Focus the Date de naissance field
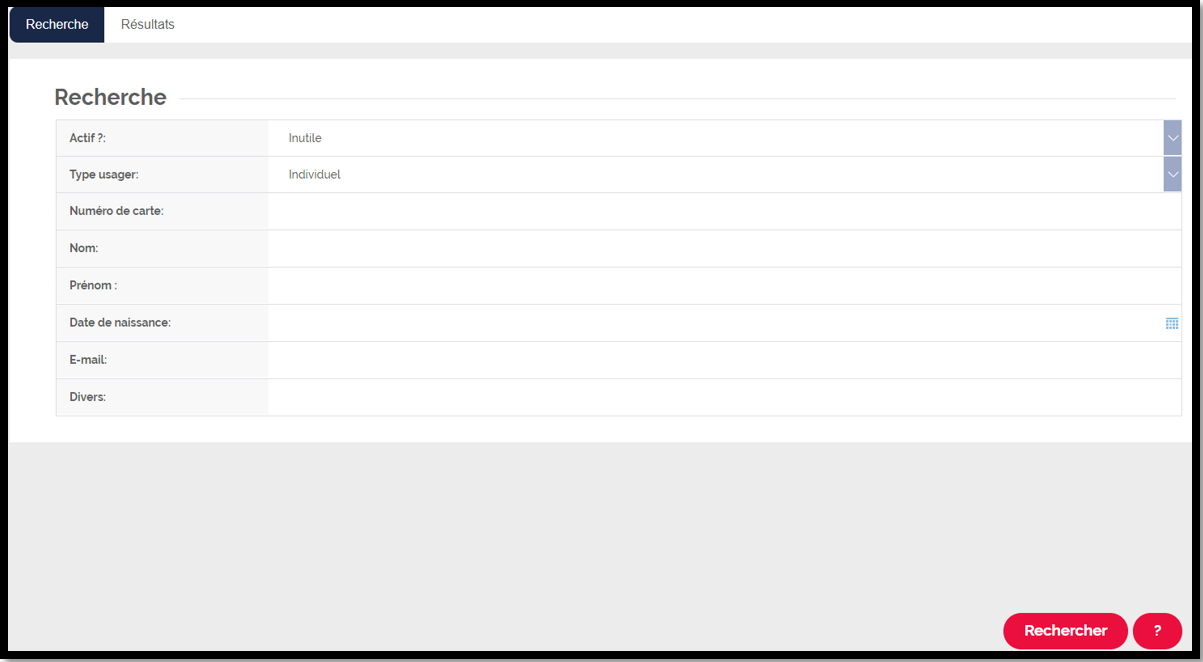 click(715, 323)
